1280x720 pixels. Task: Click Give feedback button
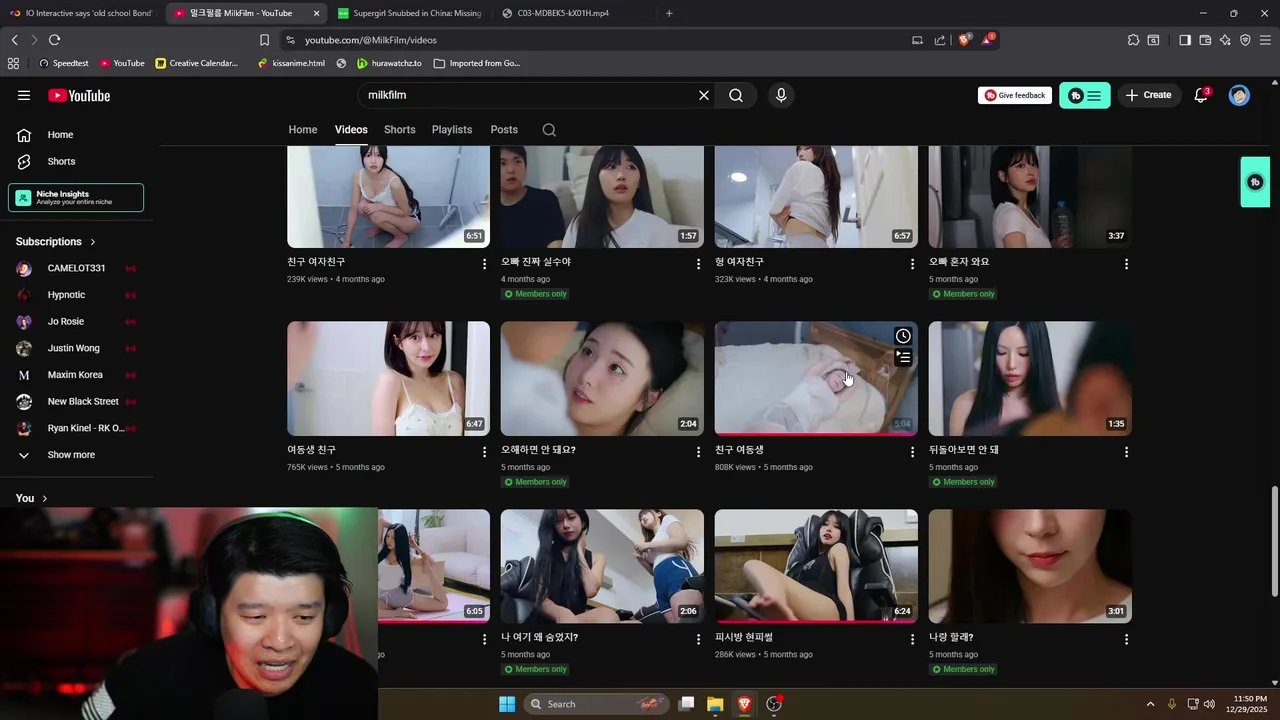(x=1015, y=95)
